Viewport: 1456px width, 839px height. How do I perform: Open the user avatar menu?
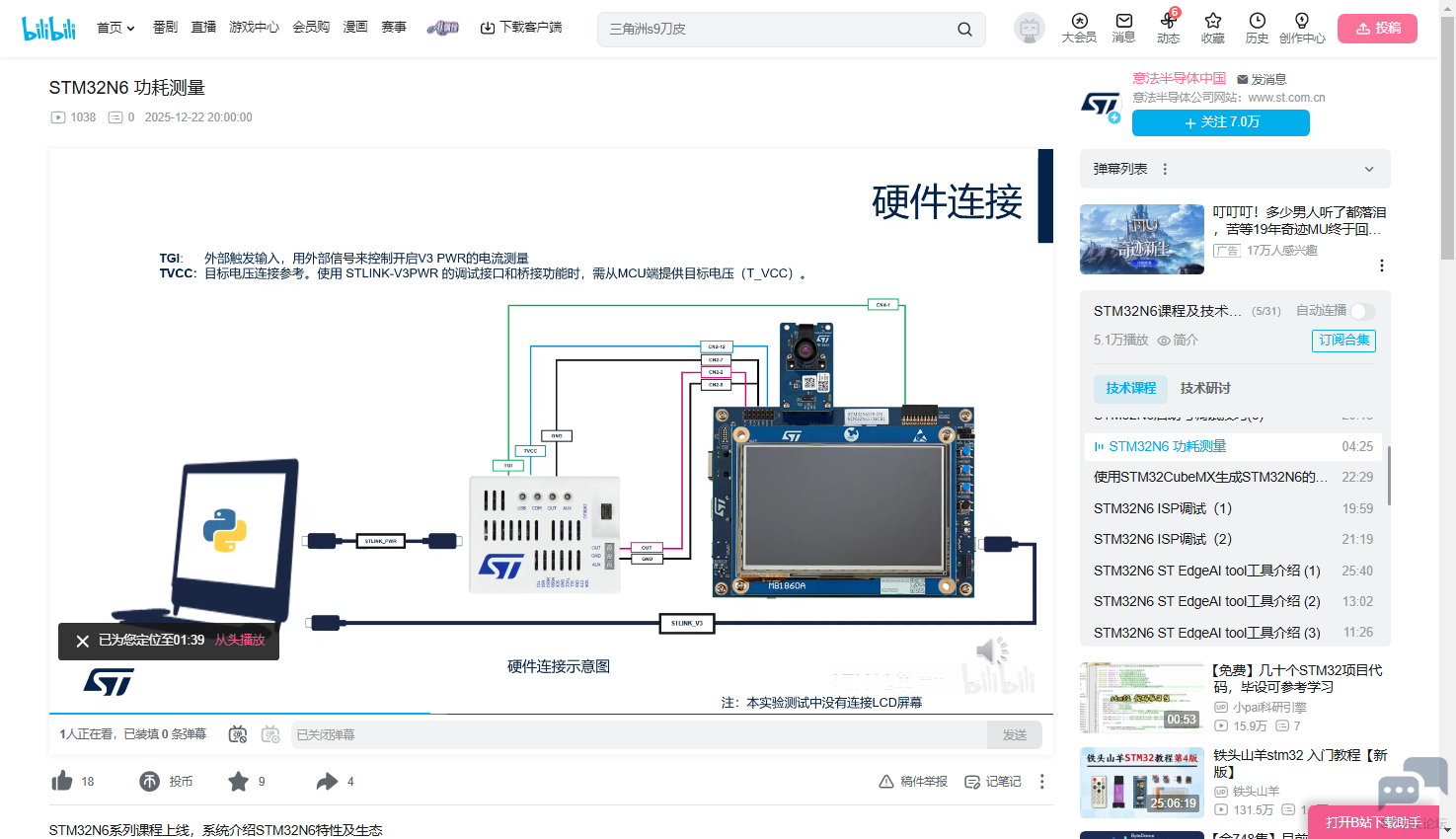pos(1030,29)
